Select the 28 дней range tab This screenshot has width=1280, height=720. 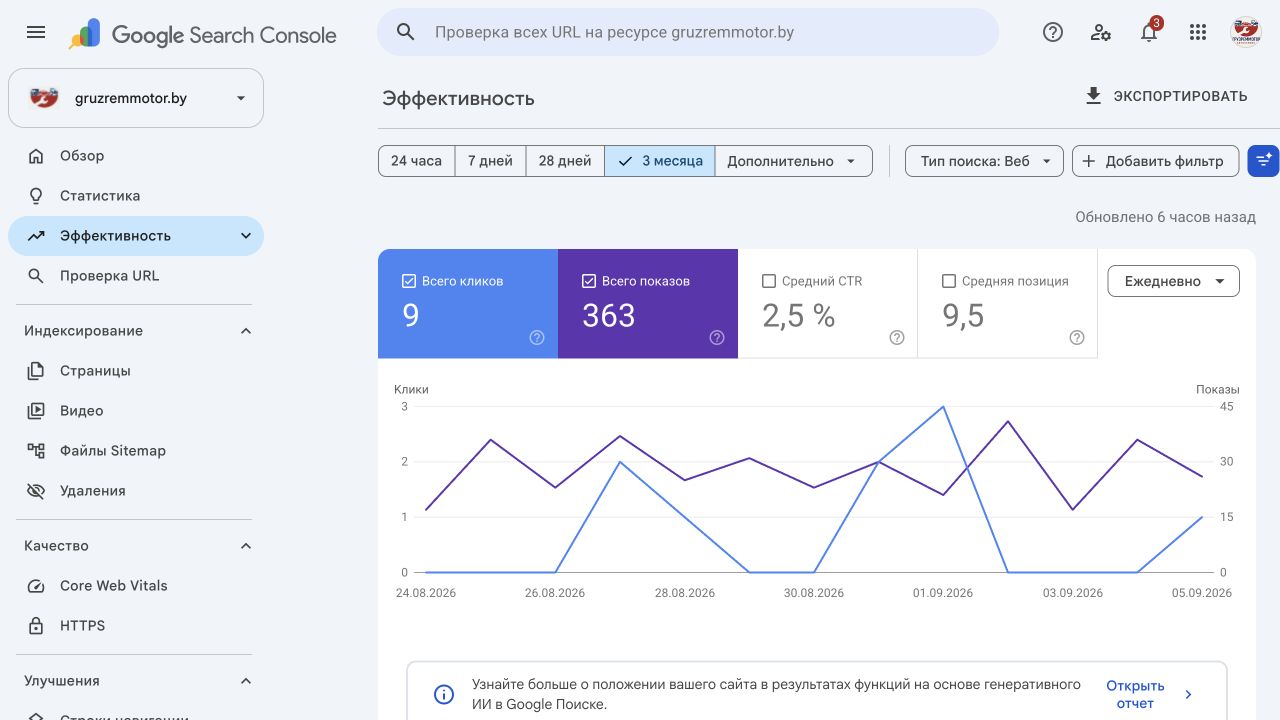pos(565,161)
